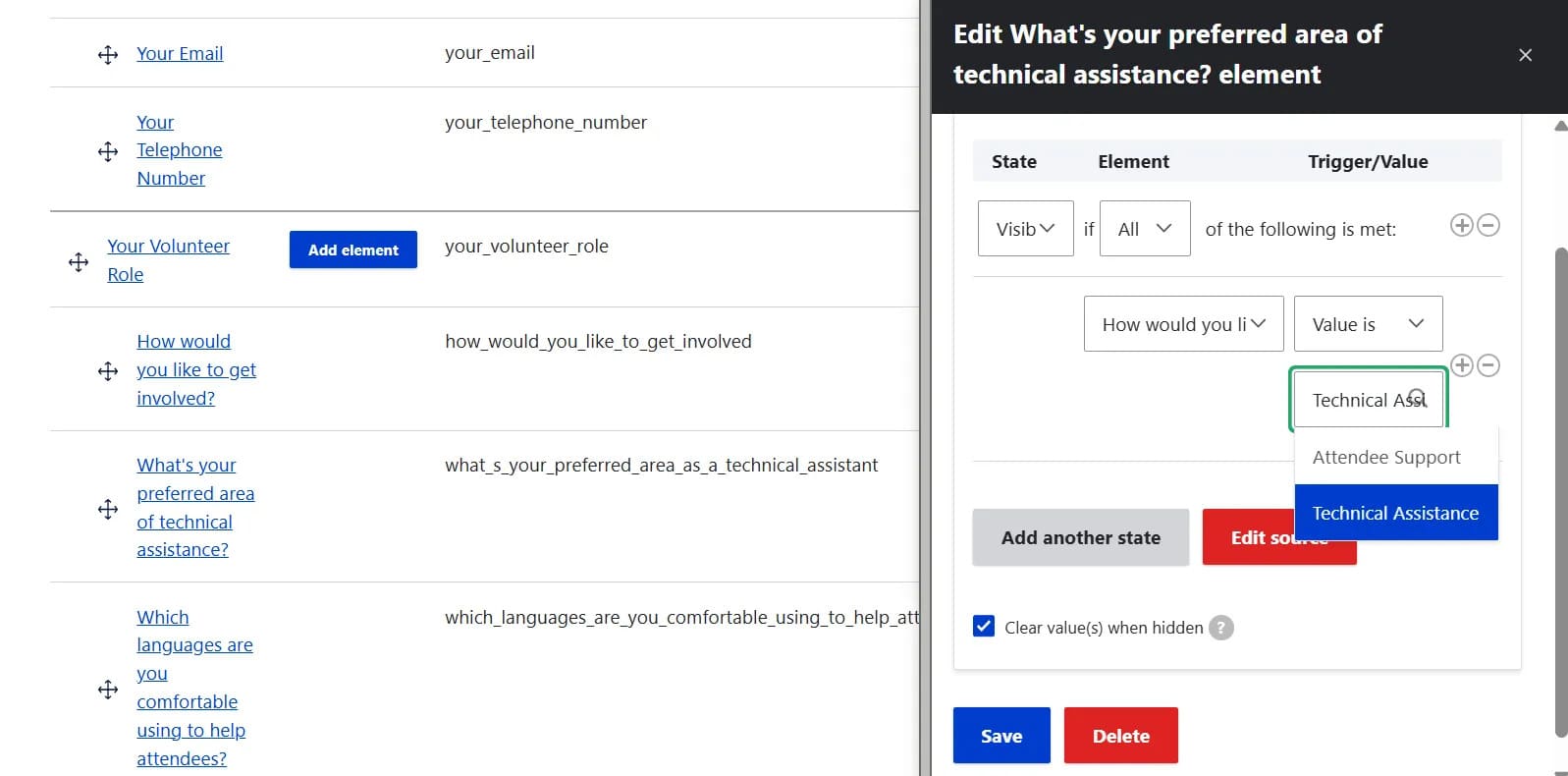Select how_would_you_like_to_get_involved key text
1568x776 pixels.
pos(598,341)
